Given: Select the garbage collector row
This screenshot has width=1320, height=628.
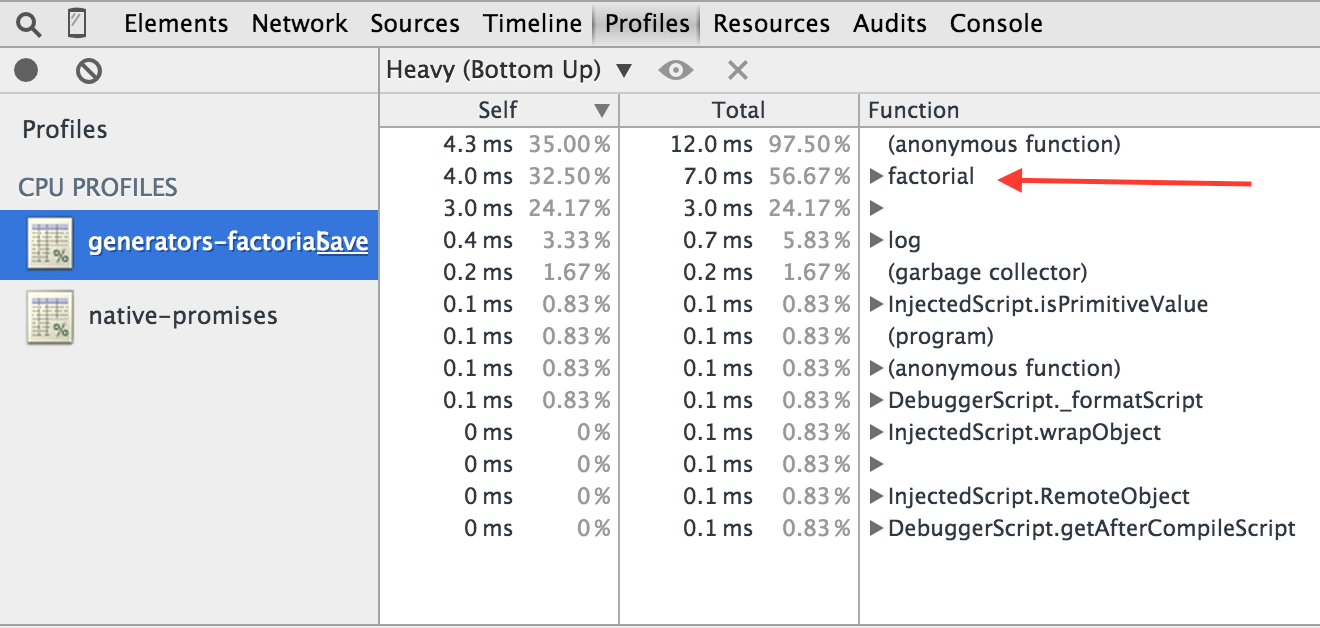Looking at the screenshot, I should click(987, 272).
